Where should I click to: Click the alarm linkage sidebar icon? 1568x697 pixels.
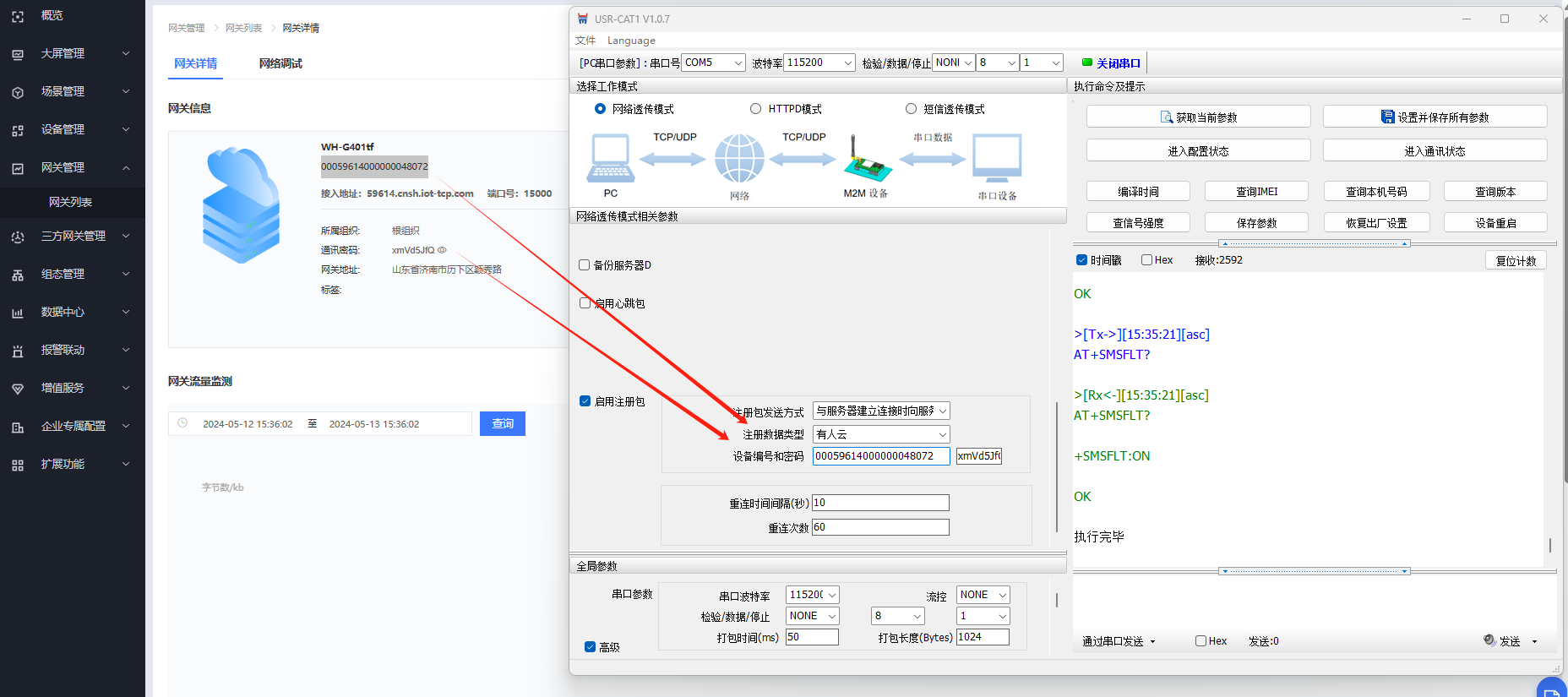18,351
